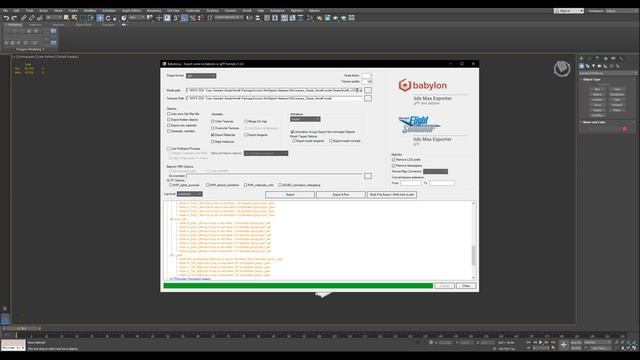Open the File menu
Image resolution: width=640 pixels, height=360 pixels.
pos(5,11)
